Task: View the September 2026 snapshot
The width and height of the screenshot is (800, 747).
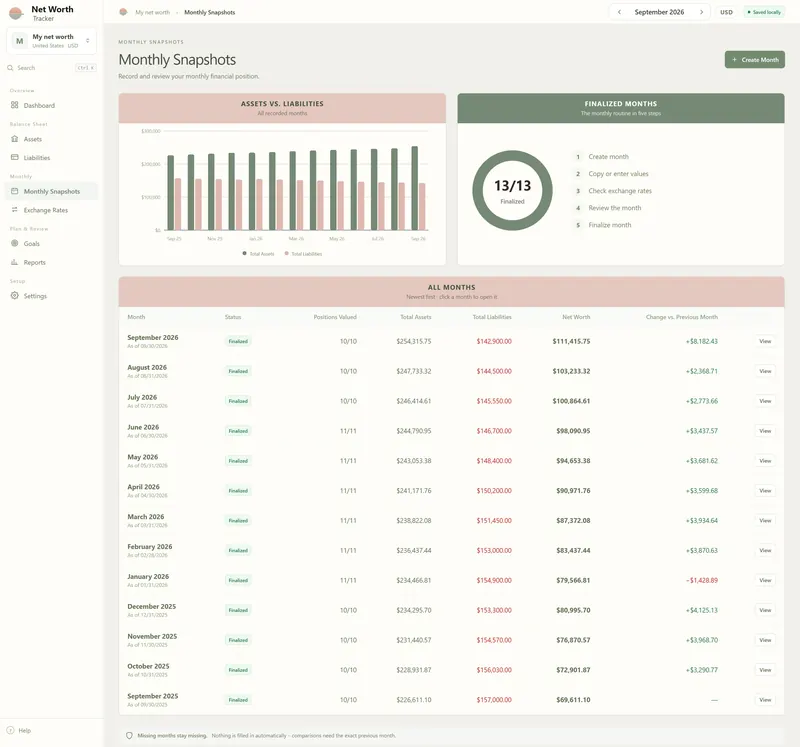Action: (x=765, y=341)
